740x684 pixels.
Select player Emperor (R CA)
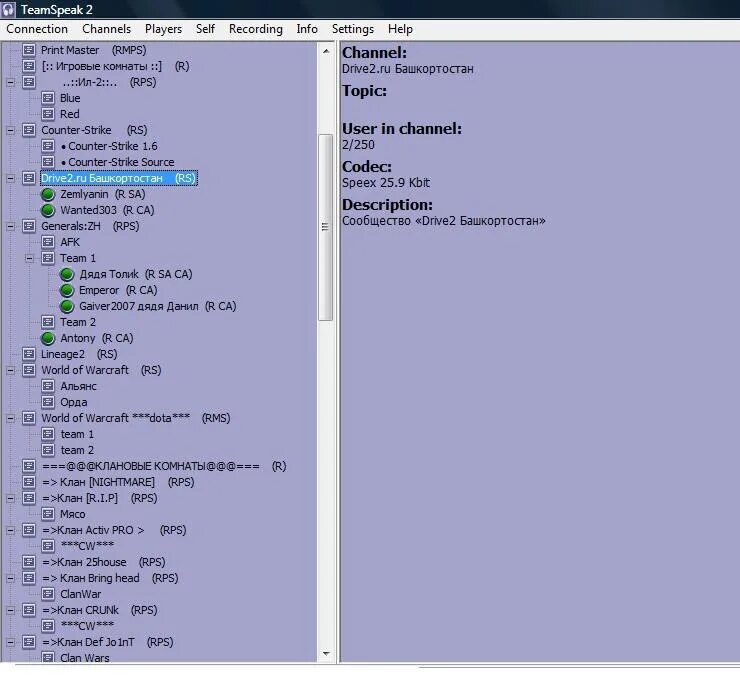tap(118, 290)
